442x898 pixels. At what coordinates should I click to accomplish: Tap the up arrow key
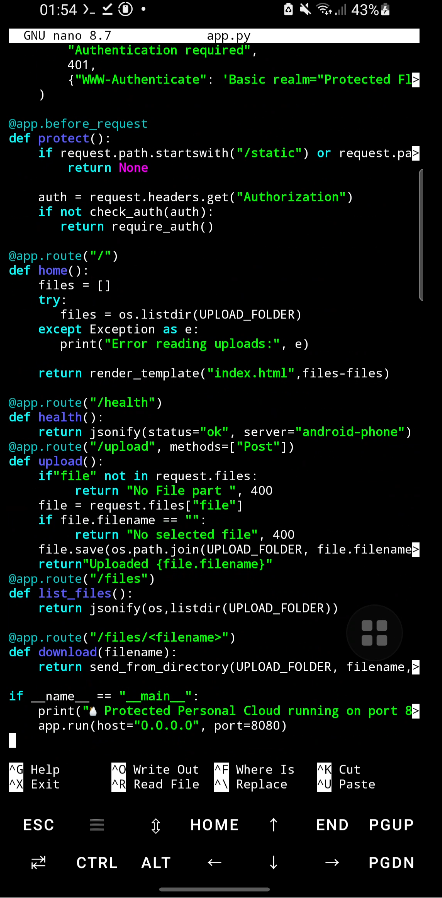(273, 825)
